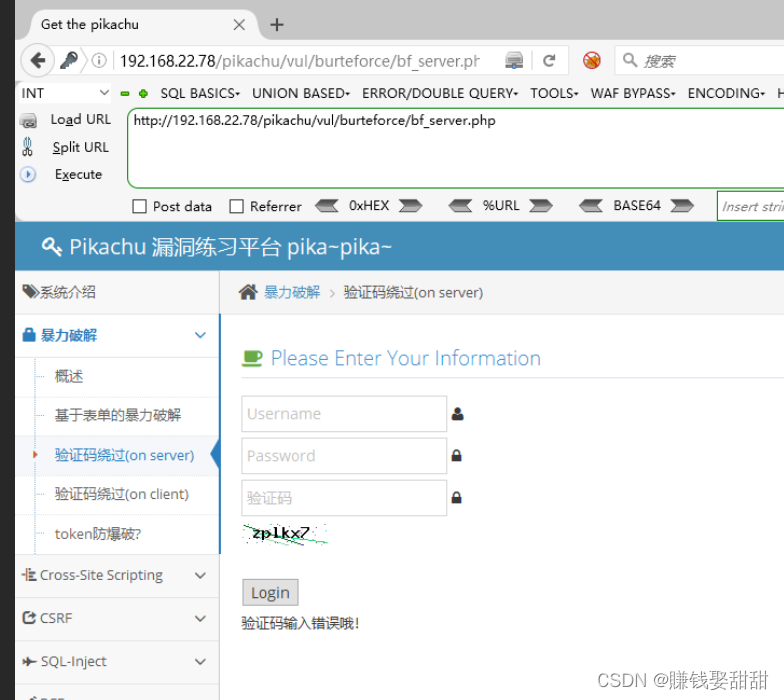Reload the page with the refresh icon
The image size is (784, 700).
click(x=549, y=60)
